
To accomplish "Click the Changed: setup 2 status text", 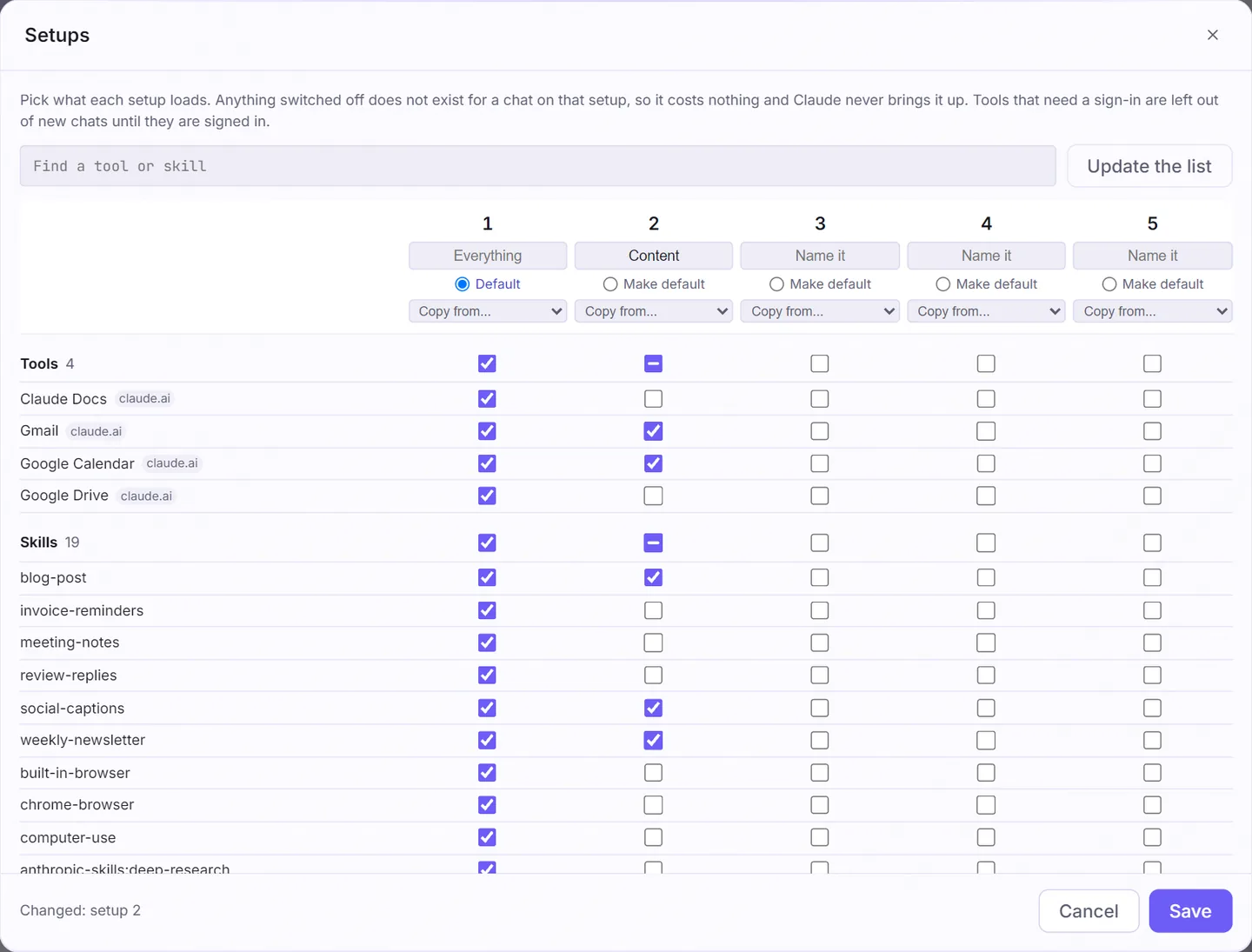I will tap(80, 910).
